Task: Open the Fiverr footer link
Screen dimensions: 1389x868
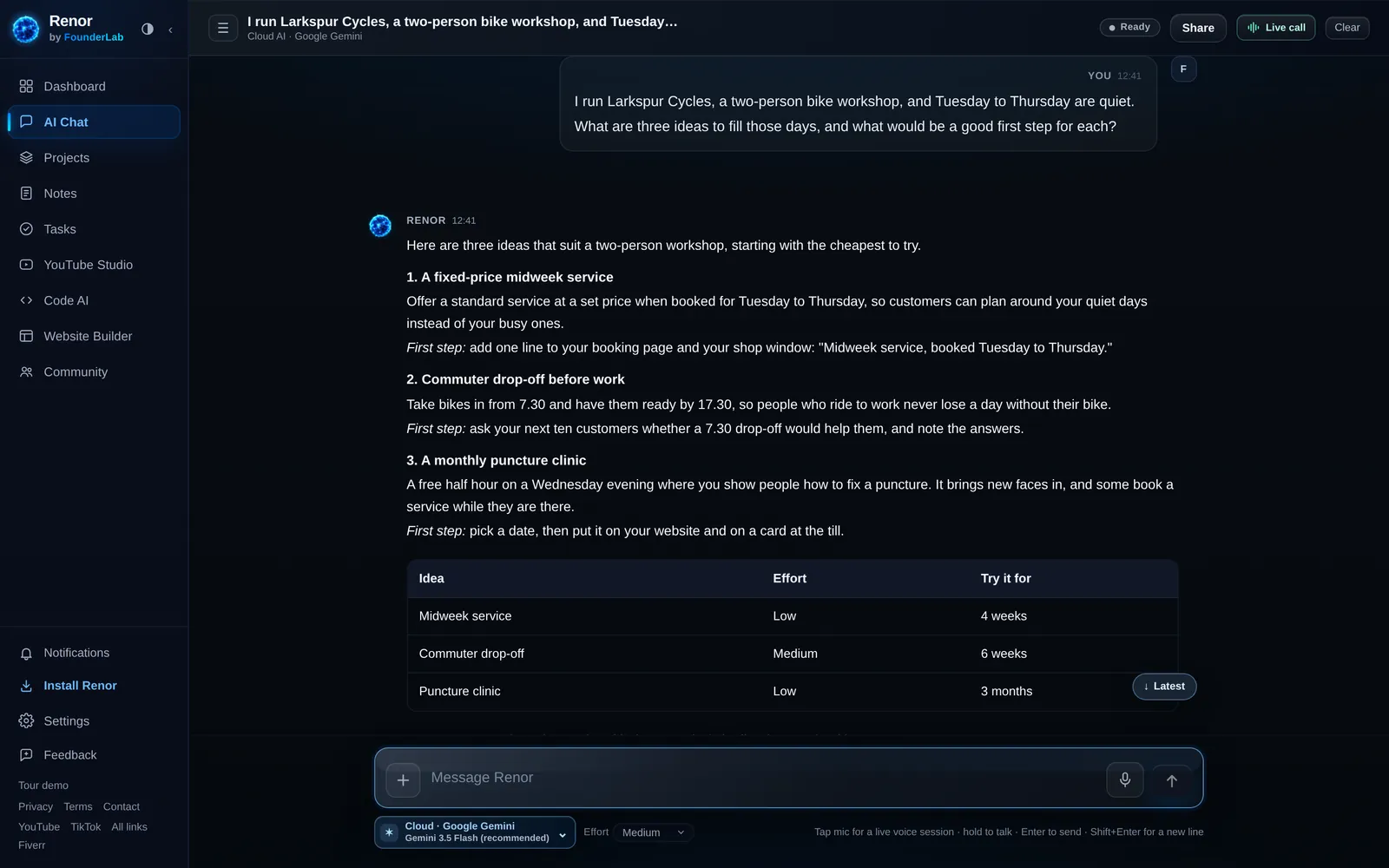Action: pyautogui.click(x=32, y=845)
